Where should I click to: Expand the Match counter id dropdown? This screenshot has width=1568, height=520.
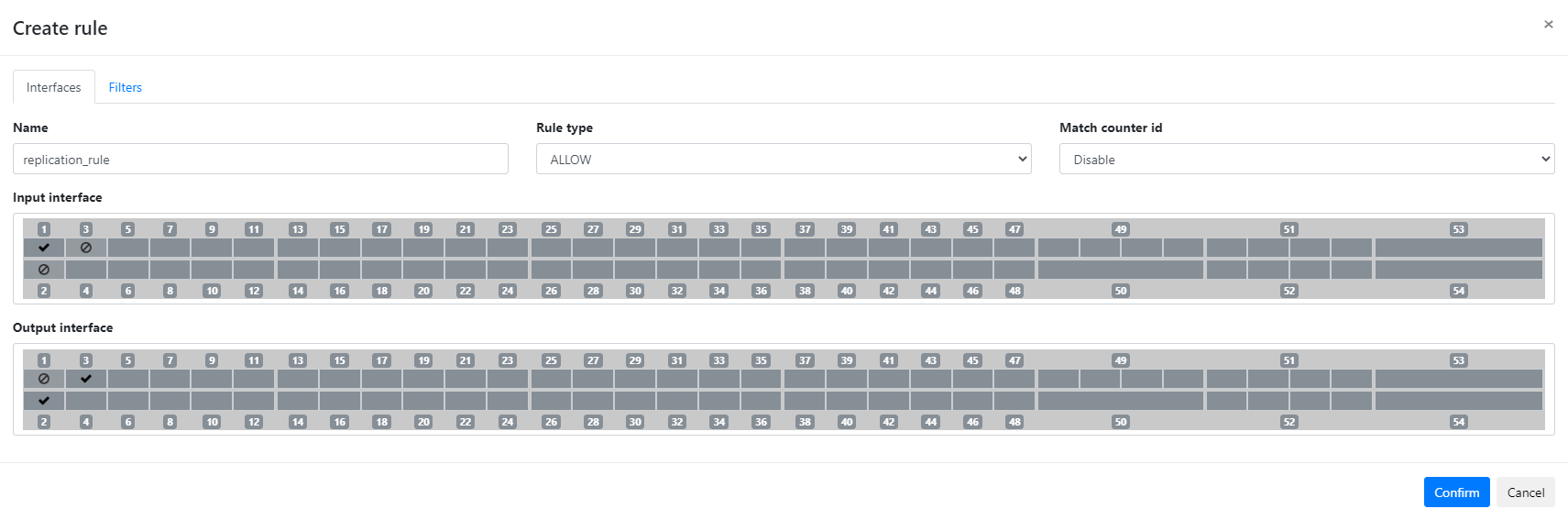(1307, 159)
